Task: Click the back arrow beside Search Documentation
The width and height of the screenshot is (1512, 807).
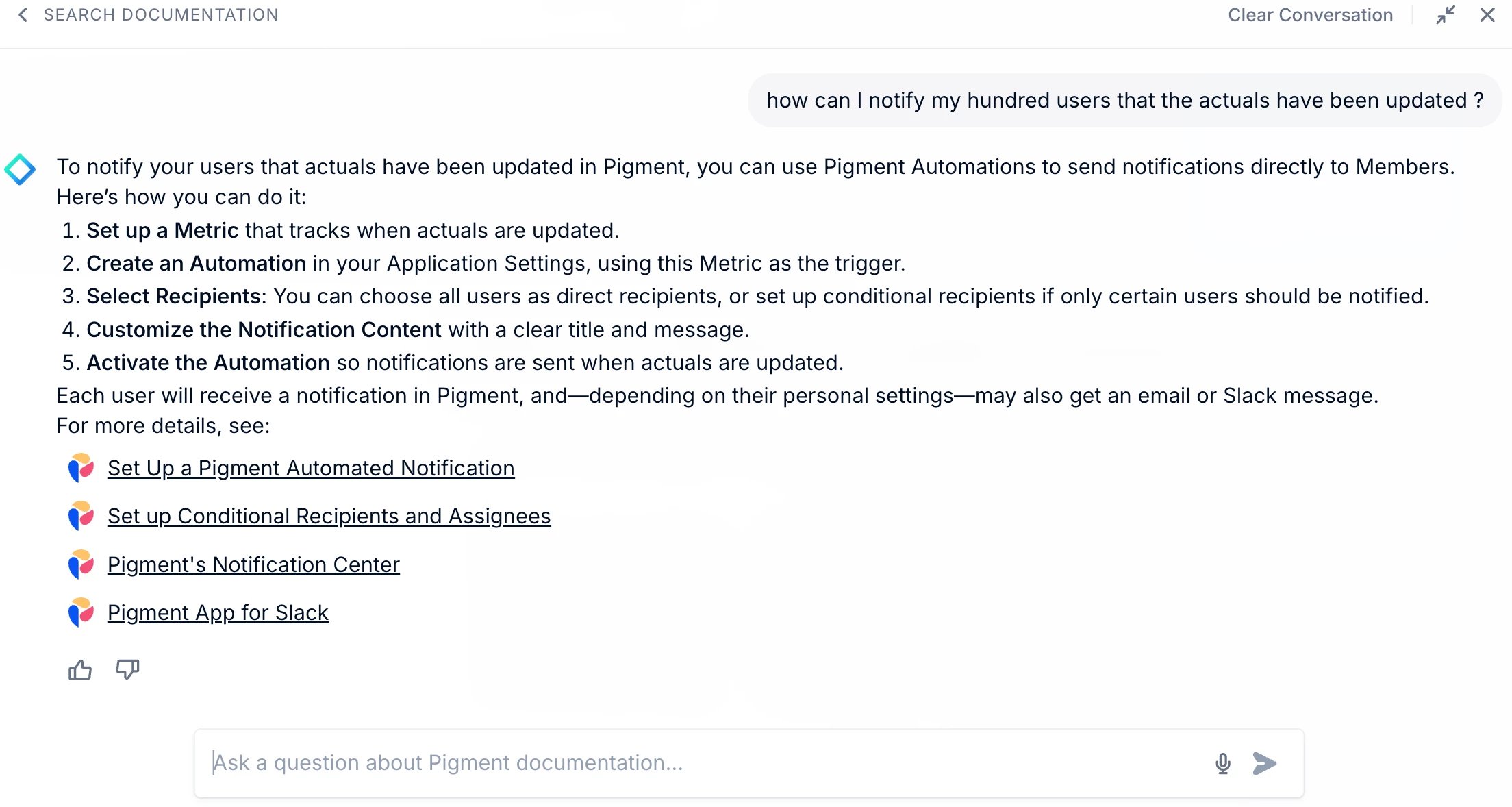Action: [x=23, y=15]
